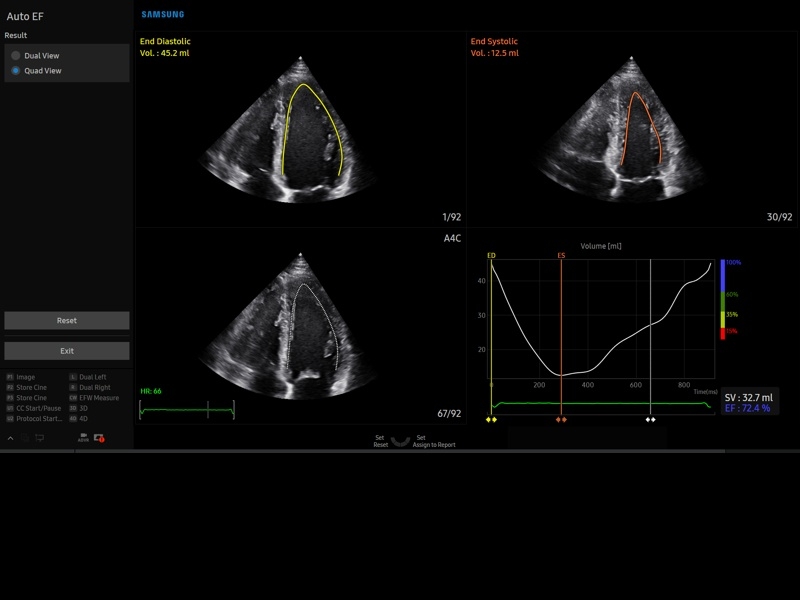Open the storage warning icon with red alert

(x=99, y=438)
